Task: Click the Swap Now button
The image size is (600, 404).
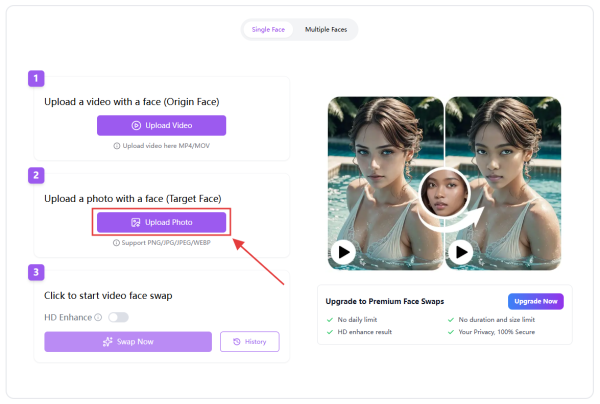Action: (127, 342)
